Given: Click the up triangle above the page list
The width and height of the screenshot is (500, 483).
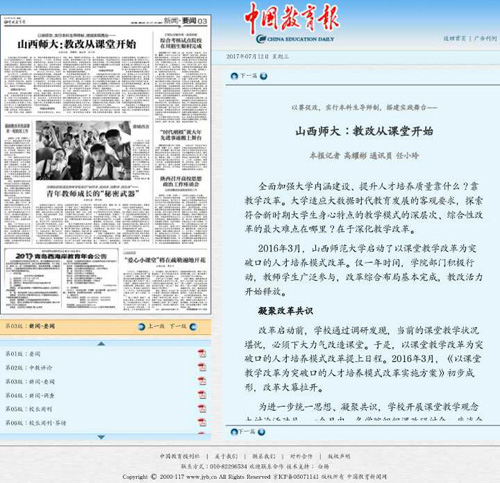Looking at the screenshot, I should 101,343.
